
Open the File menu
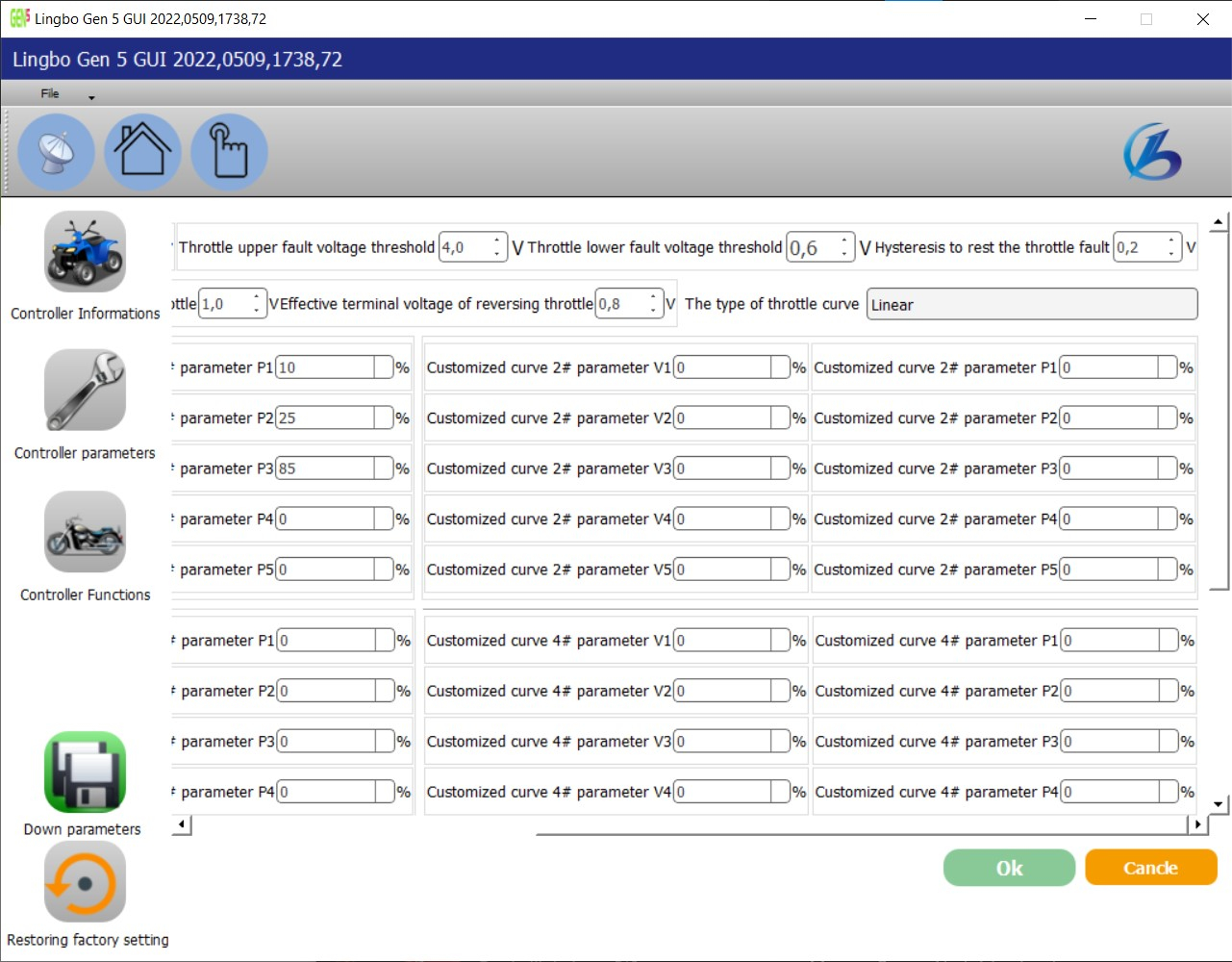coord(50,93)
